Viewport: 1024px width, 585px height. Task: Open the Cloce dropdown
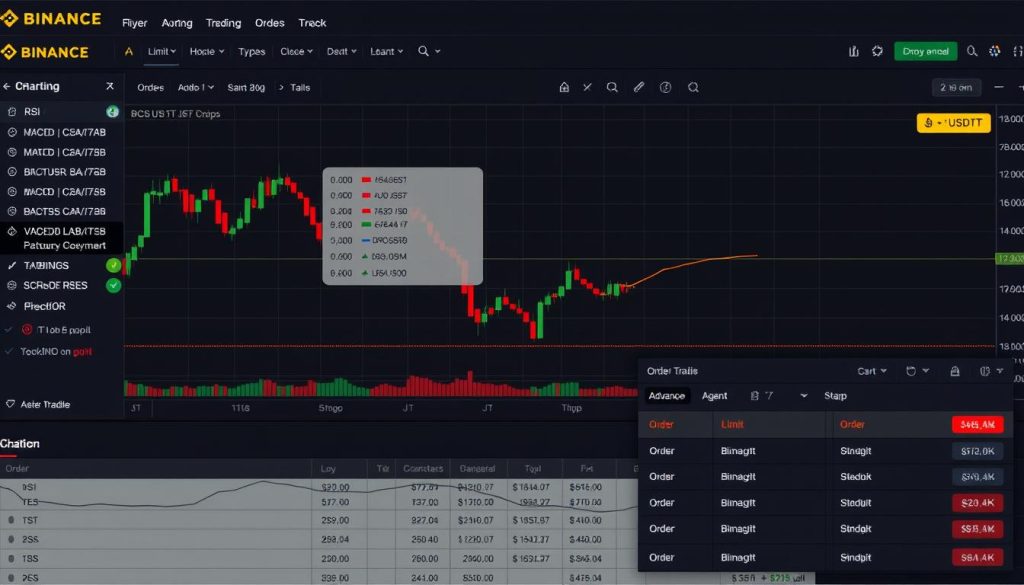click(x=296, y=52)
